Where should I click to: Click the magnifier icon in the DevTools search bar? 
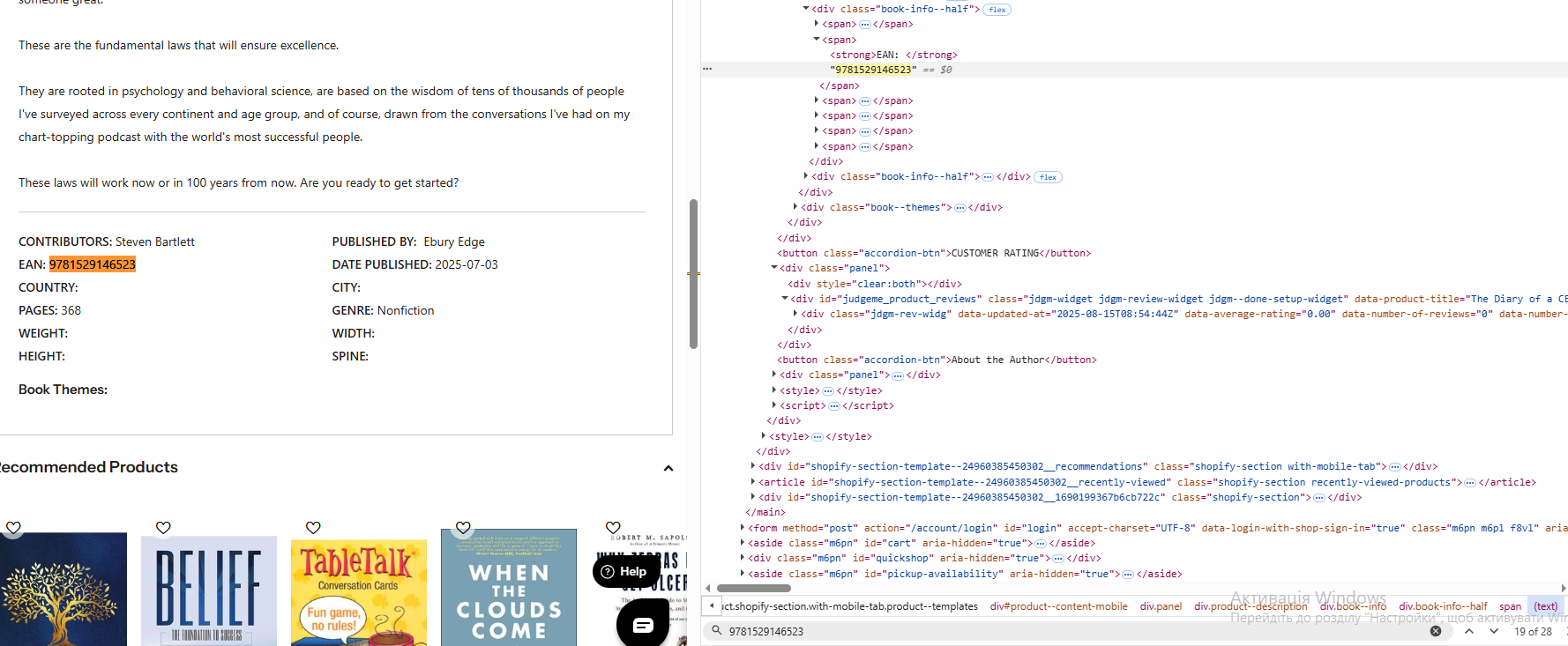717,631
